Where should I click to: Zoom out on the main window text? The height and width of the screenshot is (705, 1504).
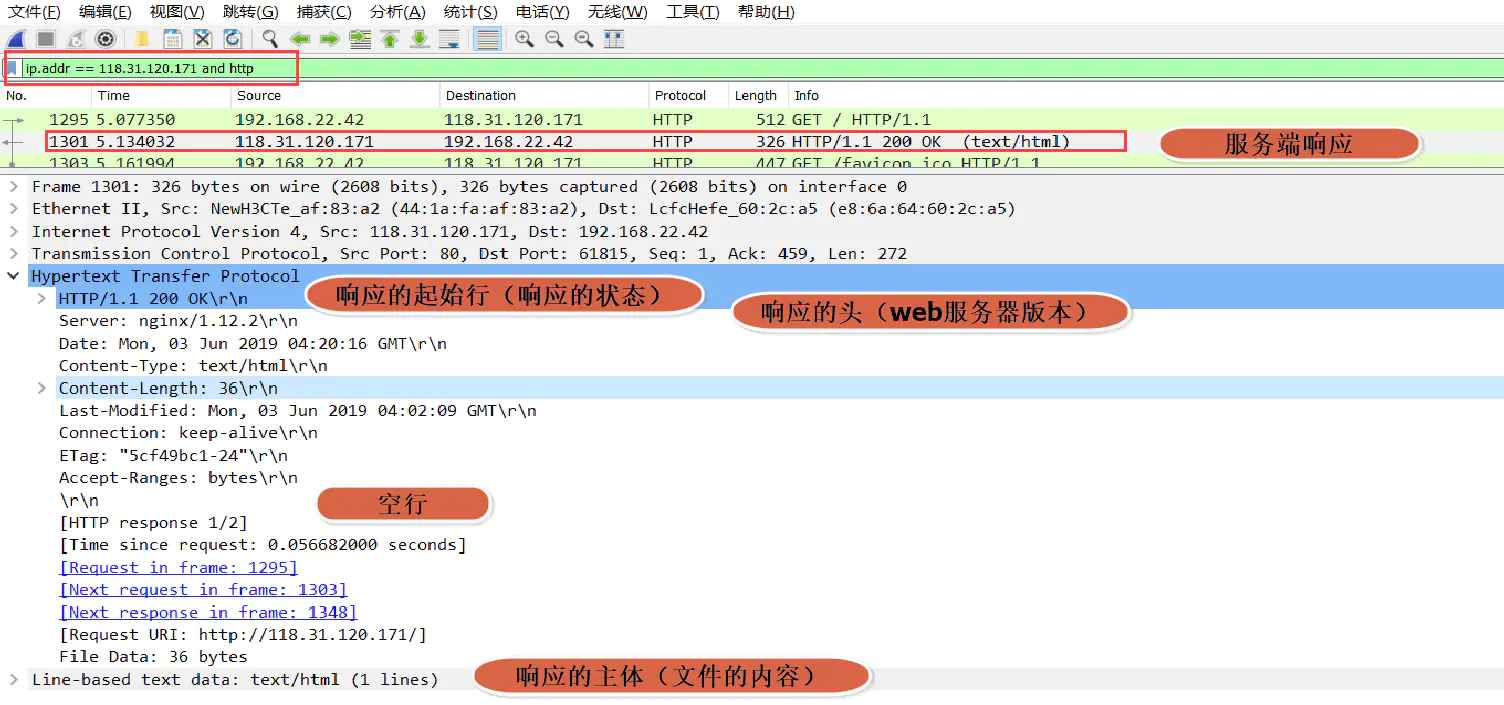554,39
